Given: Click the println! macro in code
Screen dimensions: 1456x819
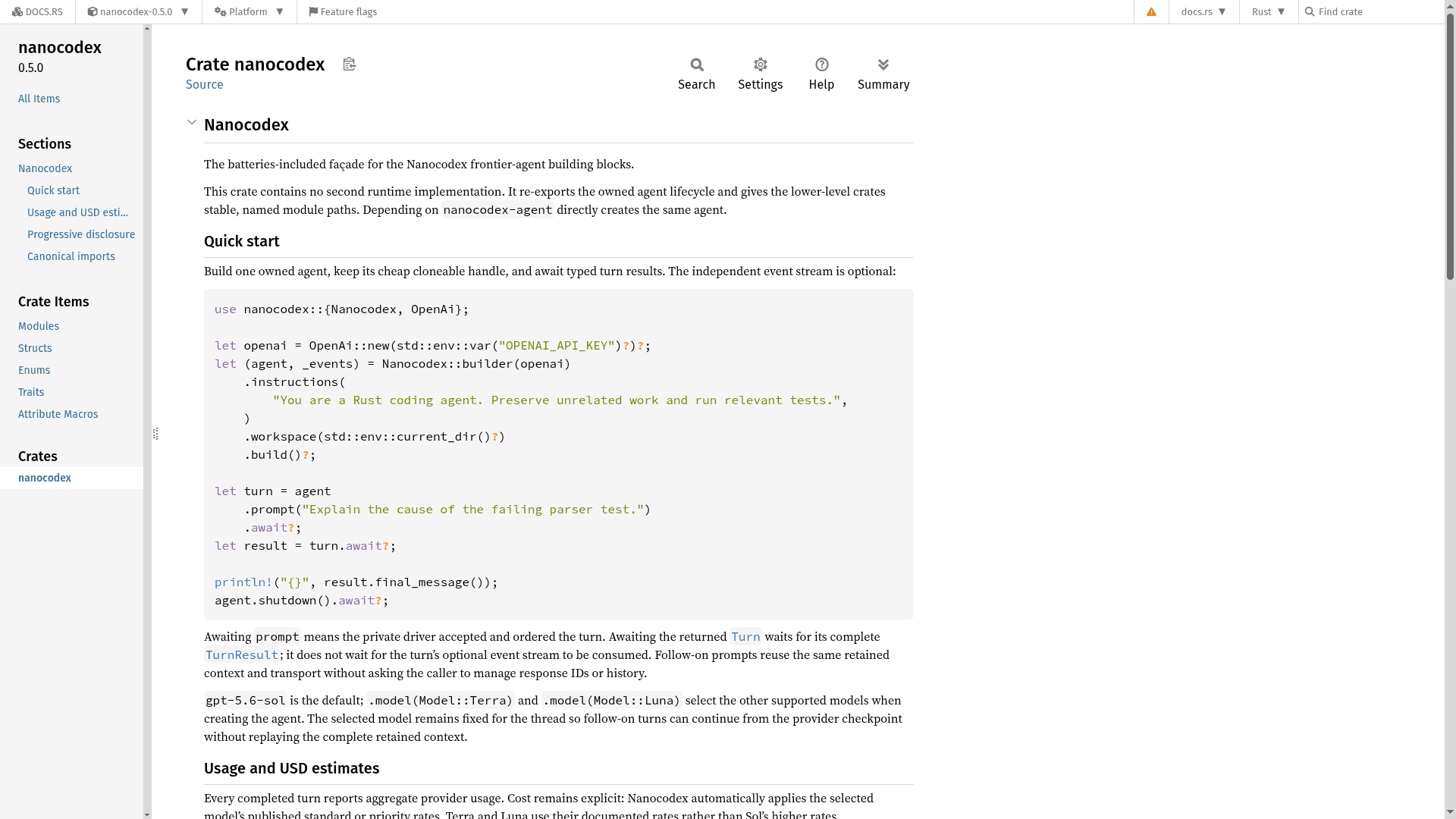Looking at the screenshot, I should pos(243,582).
